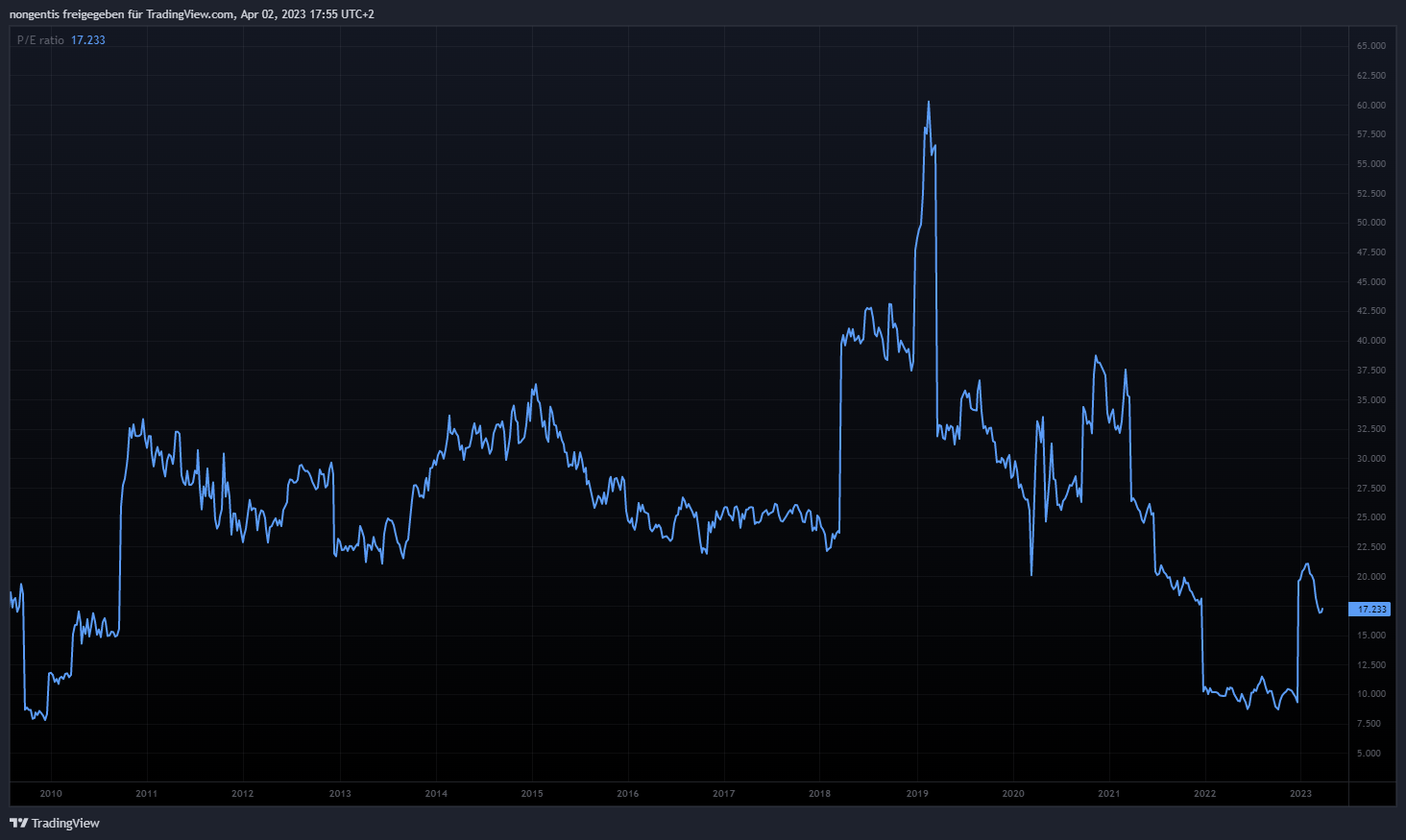Select the 2014 label on the time axis
This screenshot has width=1406, height=840.
(x=436, y=793)
